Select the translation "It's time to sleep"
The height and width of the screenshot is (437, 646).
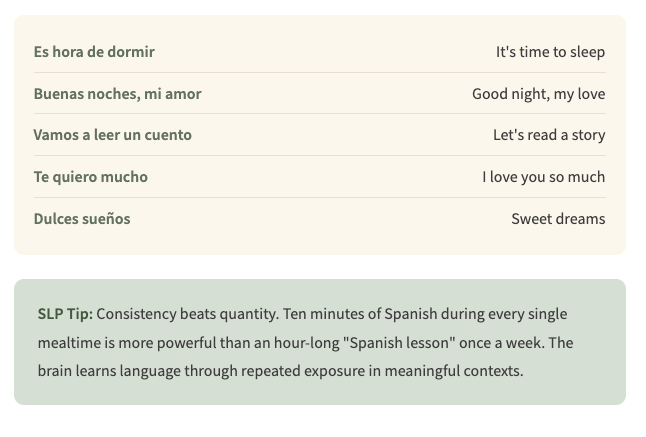click(550, 52)
